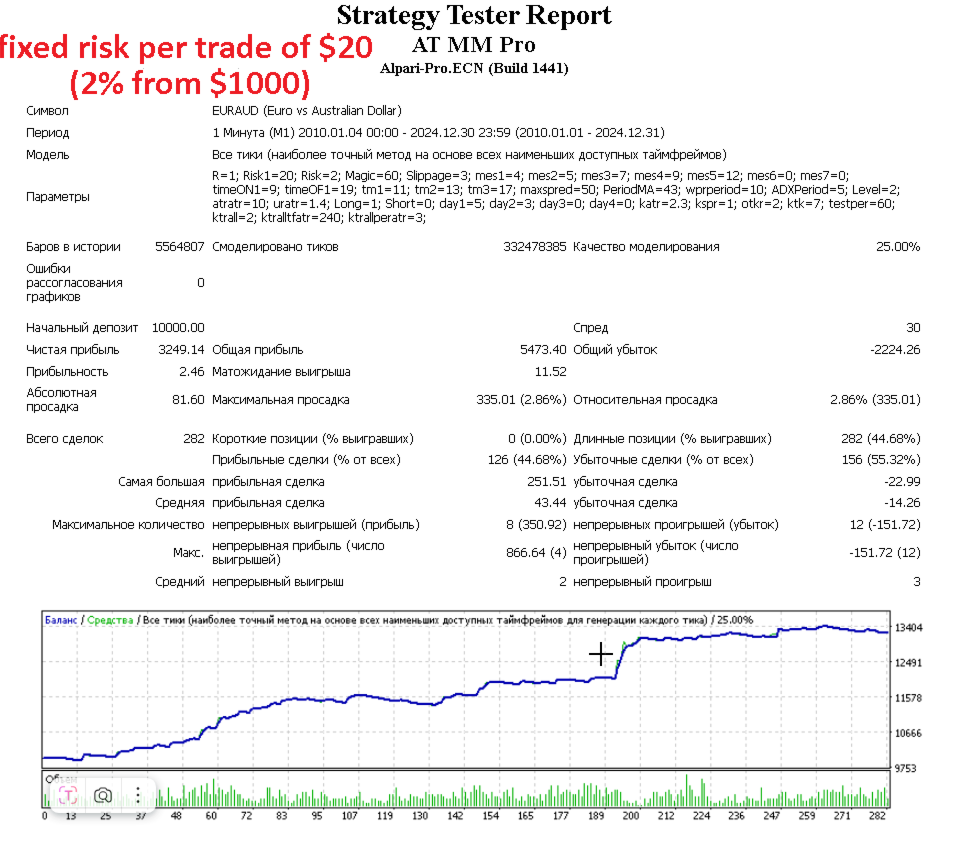Select chart axis value '11578'

point(908,698)
